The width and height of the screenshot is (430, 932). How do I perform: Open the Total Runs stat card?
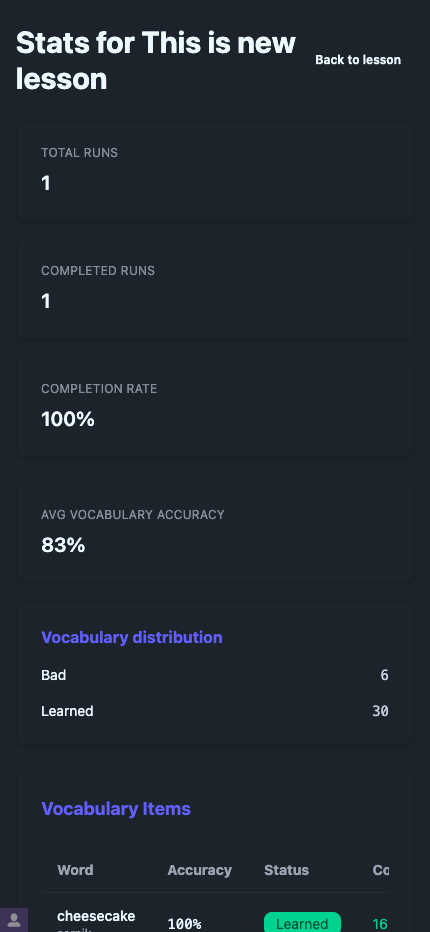click(x=215, y=171)
